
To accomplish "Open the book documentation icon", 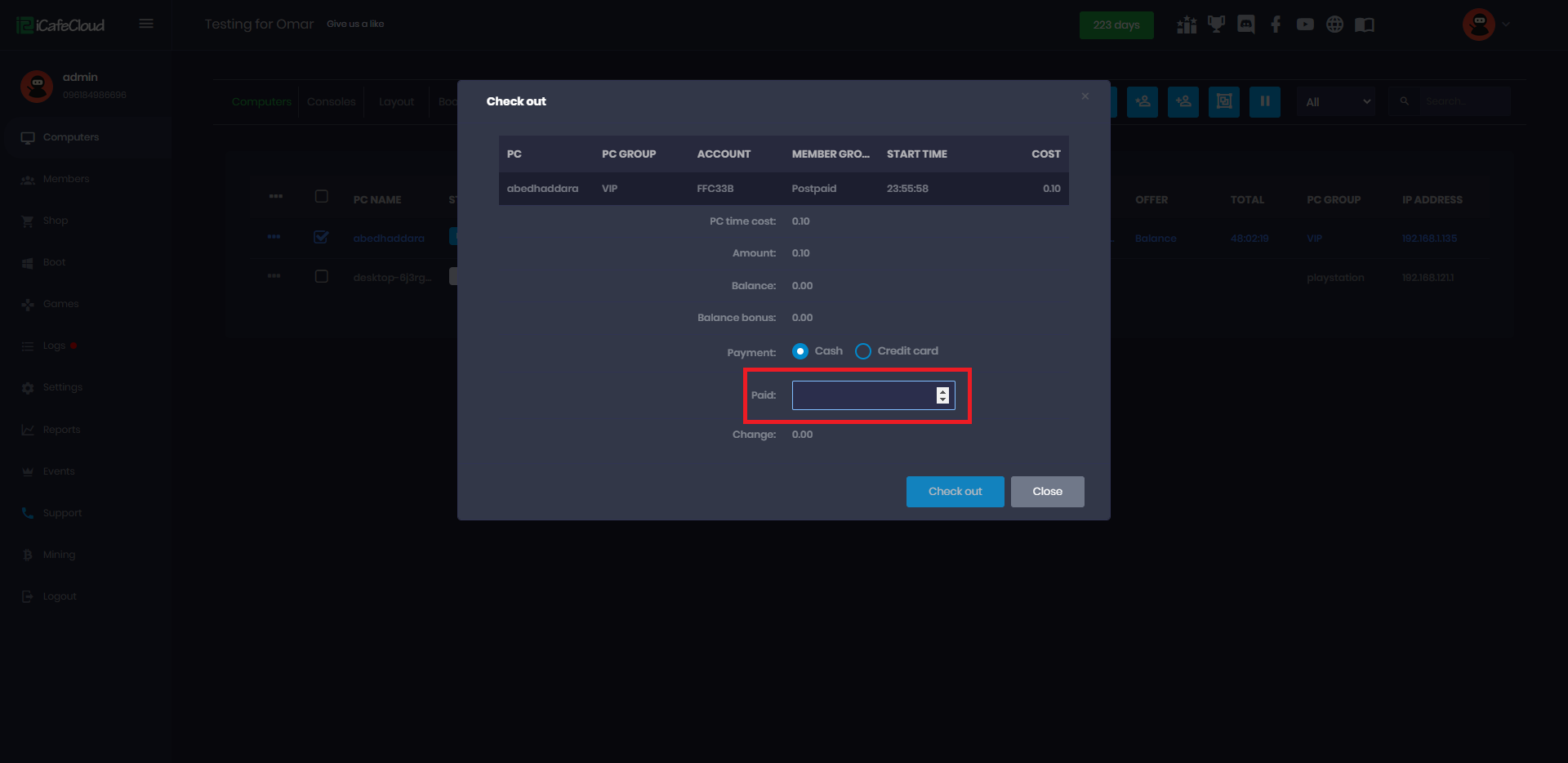I will (x=1364, y=25).
